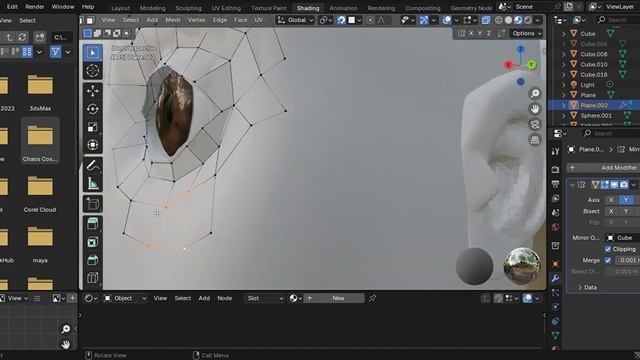Toggle X-ray display mode
Viewport: 640px width, 360px height.
click(486, 20)
